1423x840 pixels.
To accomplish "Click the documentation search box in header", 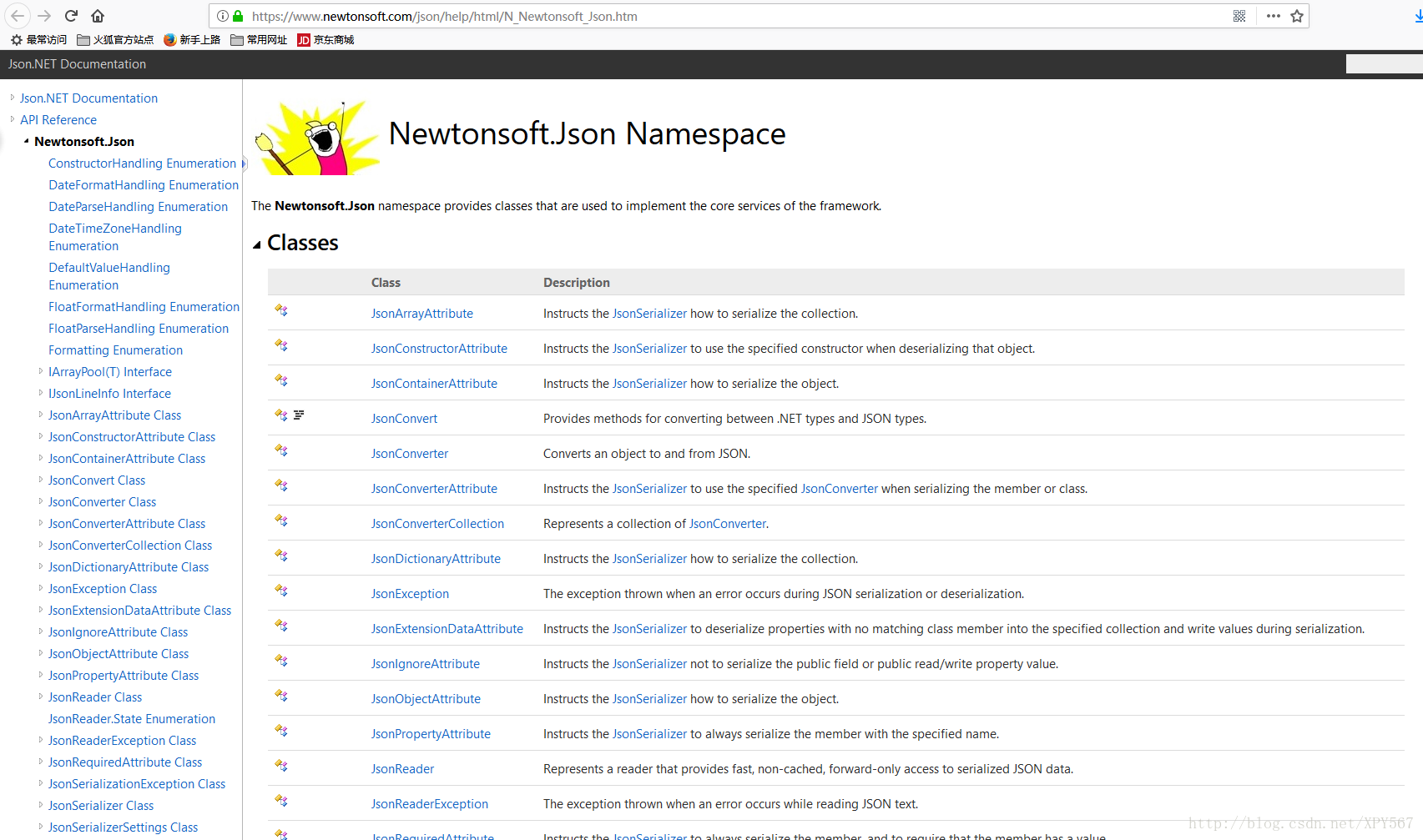I will pyautogui.click(x=1384, y=64).
